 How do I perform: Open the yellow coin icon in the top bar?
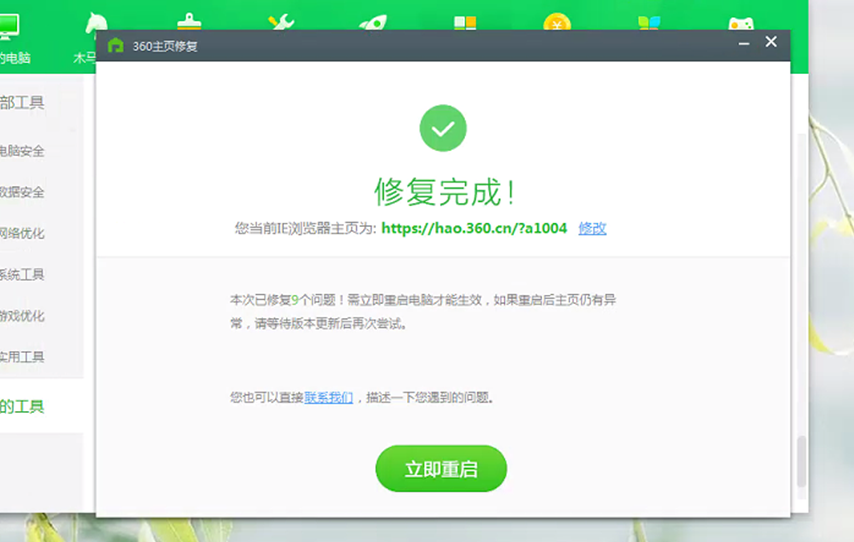(557, 22)
